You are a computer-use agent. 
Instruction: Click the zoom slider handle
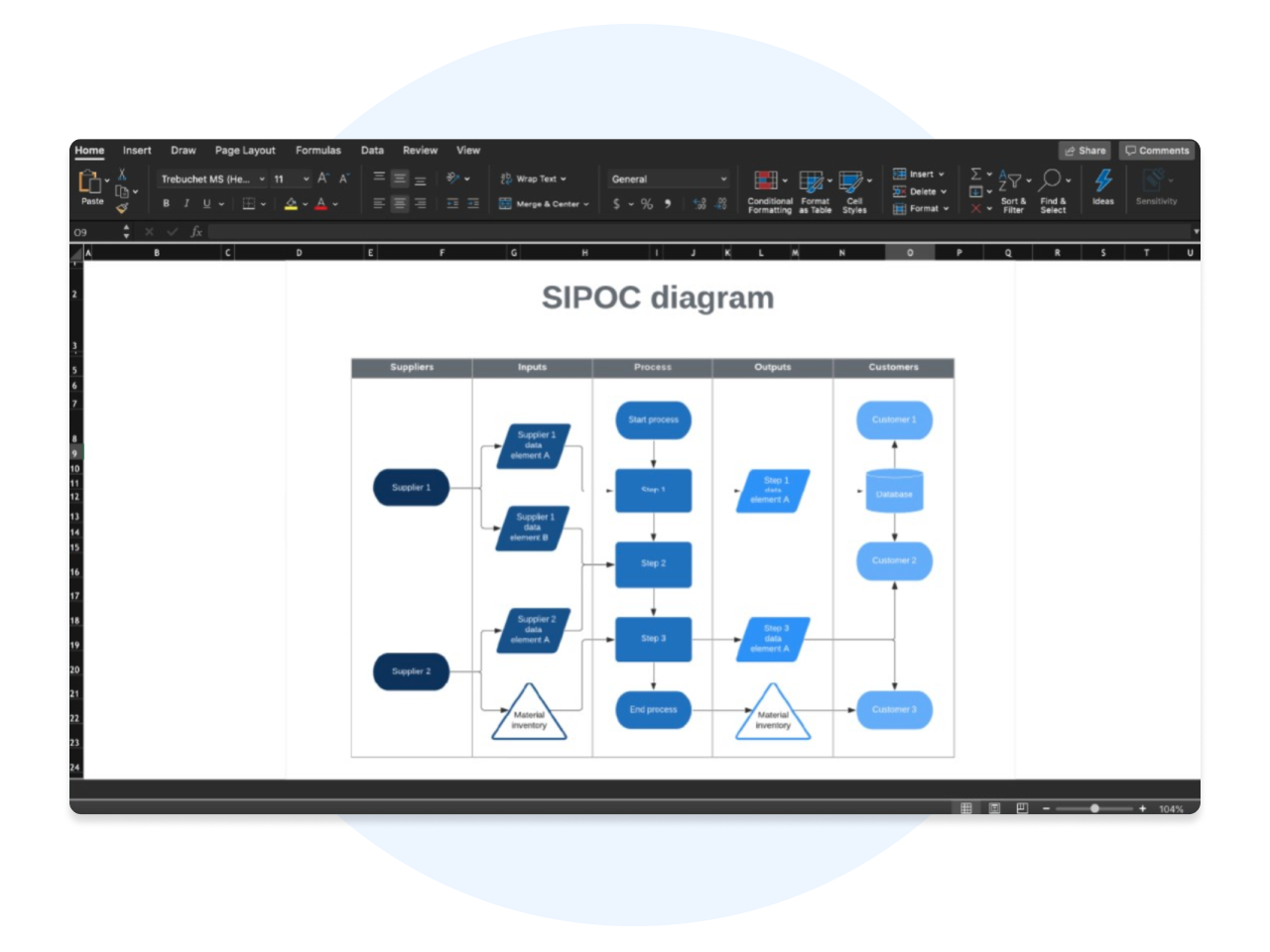point(1094,808)
